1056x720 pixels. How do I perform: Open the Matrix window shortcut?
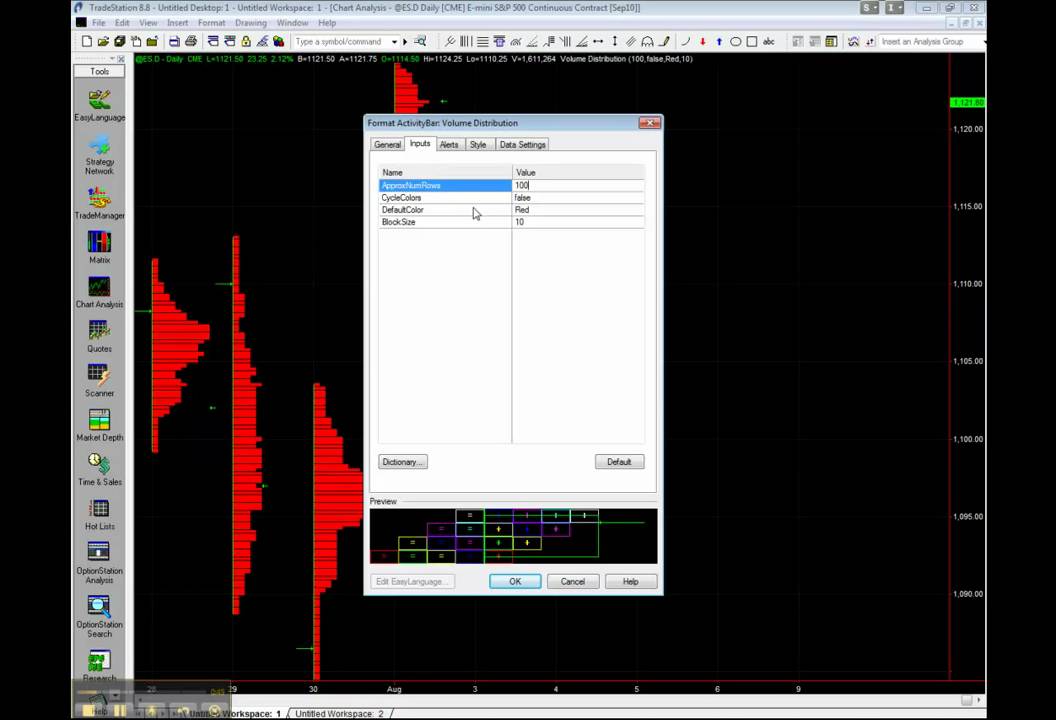point(99,247)
